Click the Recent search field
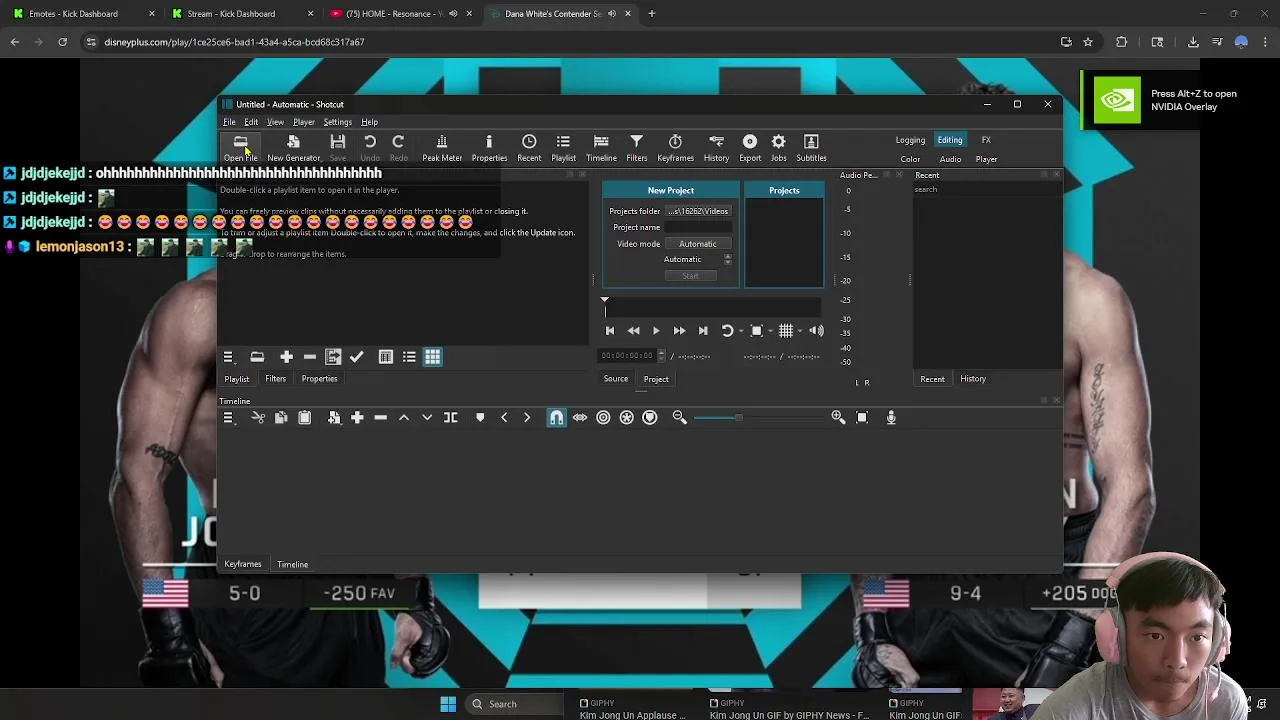 (x=987, y=190)
